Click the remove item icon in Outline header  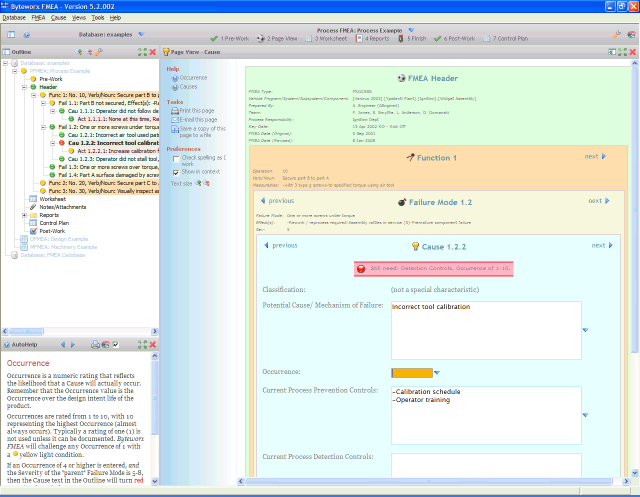[x=89, y=52]
